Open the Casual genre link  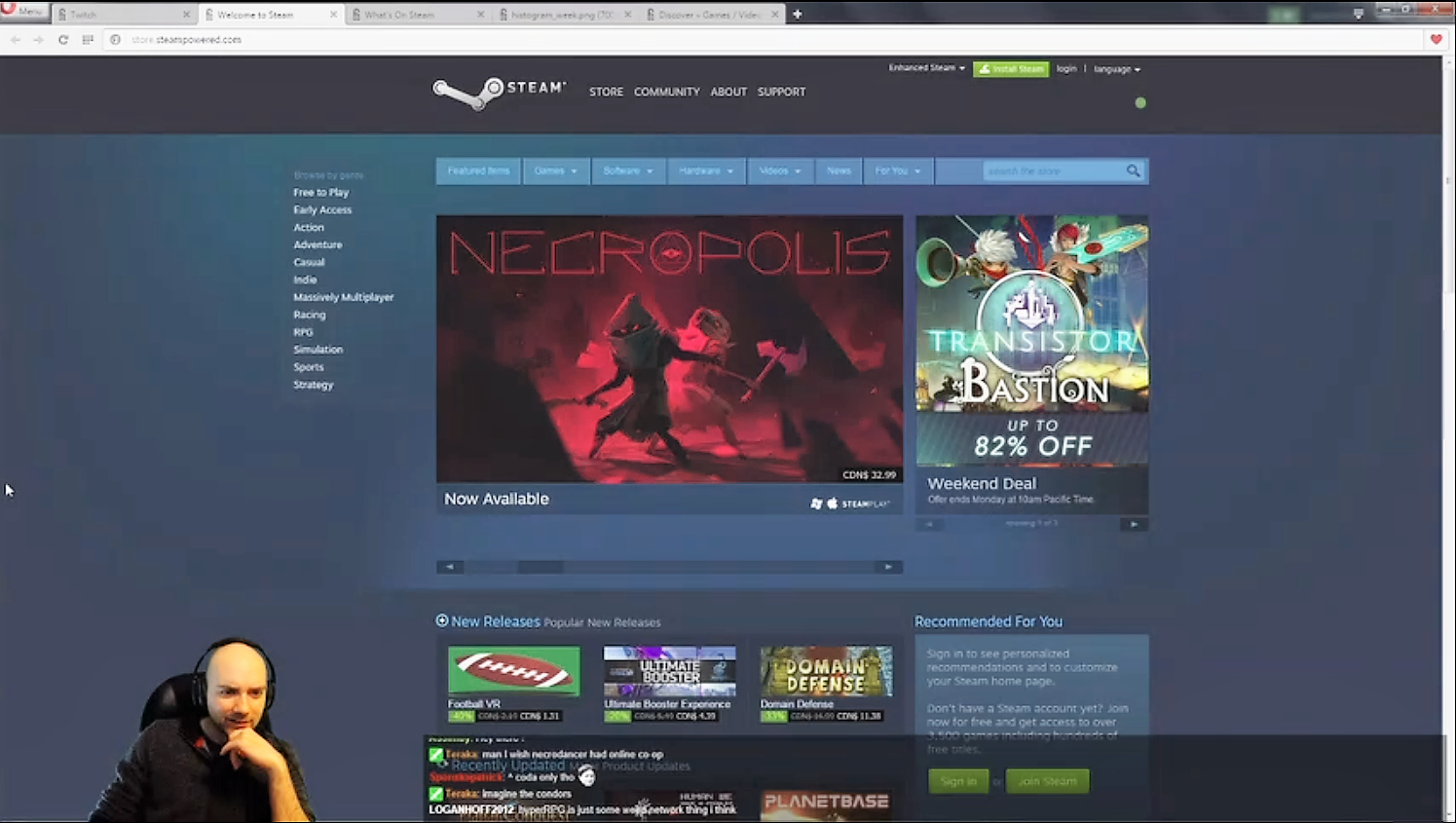point(309,263)
